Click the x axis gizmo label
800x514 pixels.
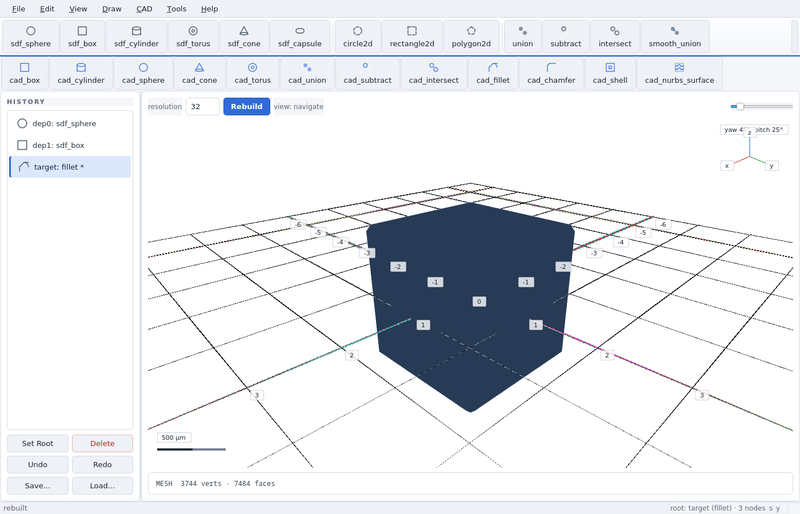click(727, 165)
